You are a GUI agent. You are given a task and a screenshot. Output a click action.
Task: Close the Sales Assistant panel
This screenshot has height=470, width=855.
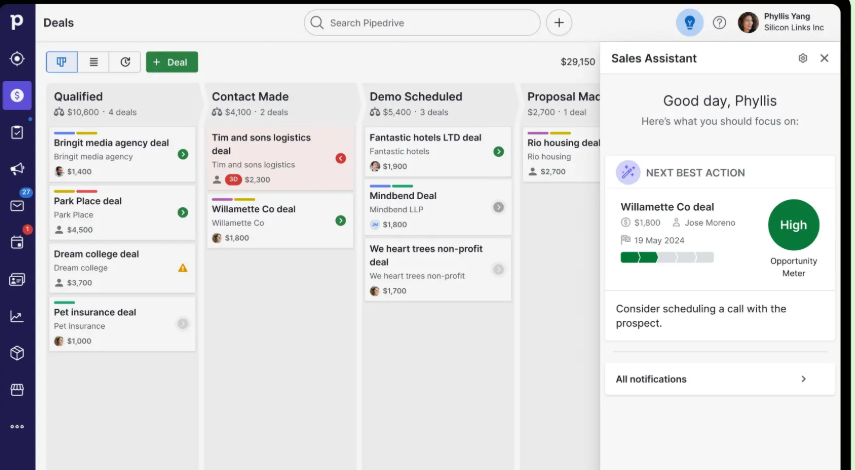pos(824,58)
